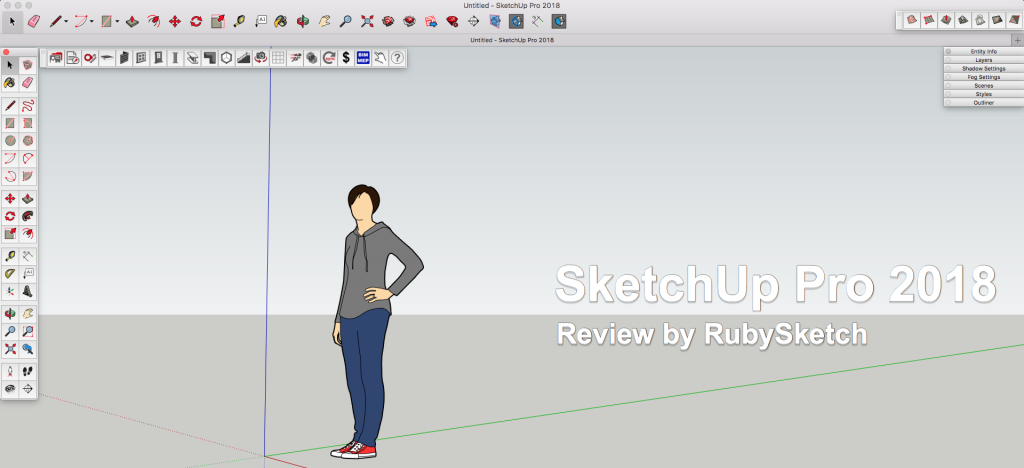Image resolution: width=1024 pixels, height=468 pixels.
Task: Pick the Move tool in top toolbar
Action: [x=174, y=21]
